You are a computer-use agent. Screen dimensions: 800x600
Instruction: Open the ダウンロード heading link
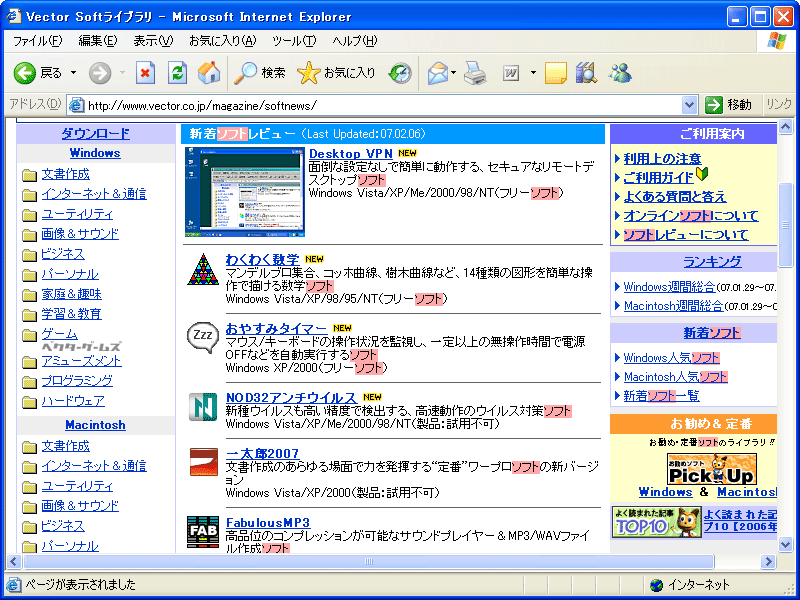click(x=95, y=134)
